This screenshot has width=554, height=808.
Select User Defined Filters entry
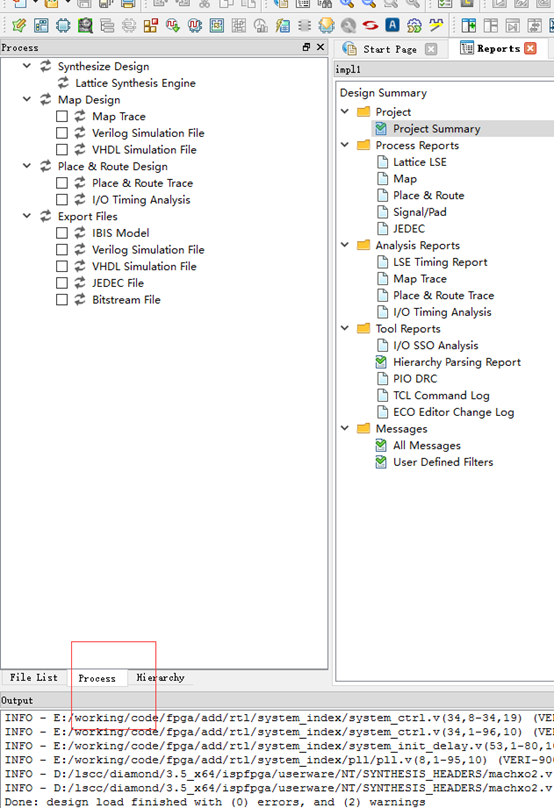click(x=443, y=462)
